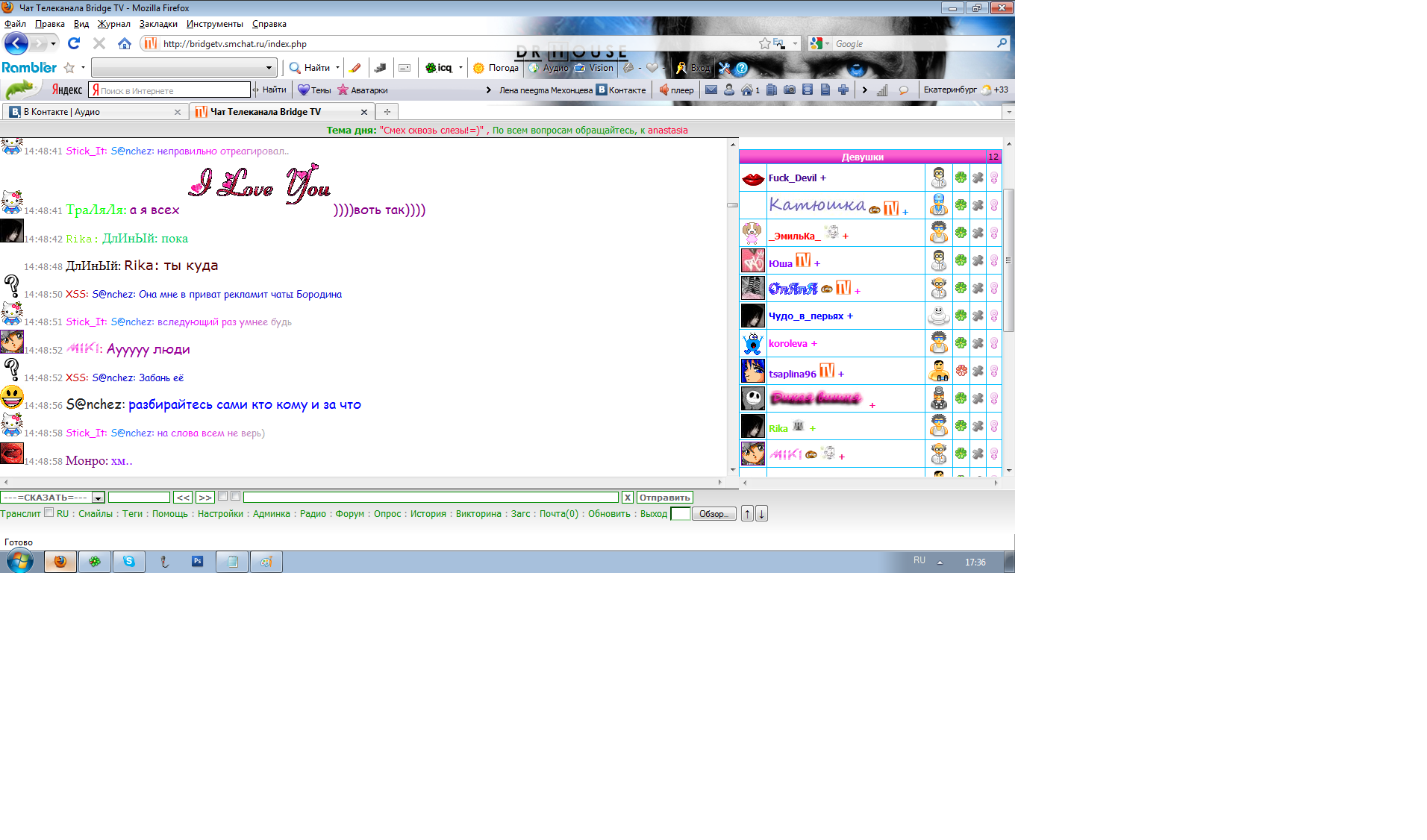Open the mail envelope icon in VK toolbar
Image resolution: width=1427 pixels, height=840 pixels.
[x=711, y=90]
